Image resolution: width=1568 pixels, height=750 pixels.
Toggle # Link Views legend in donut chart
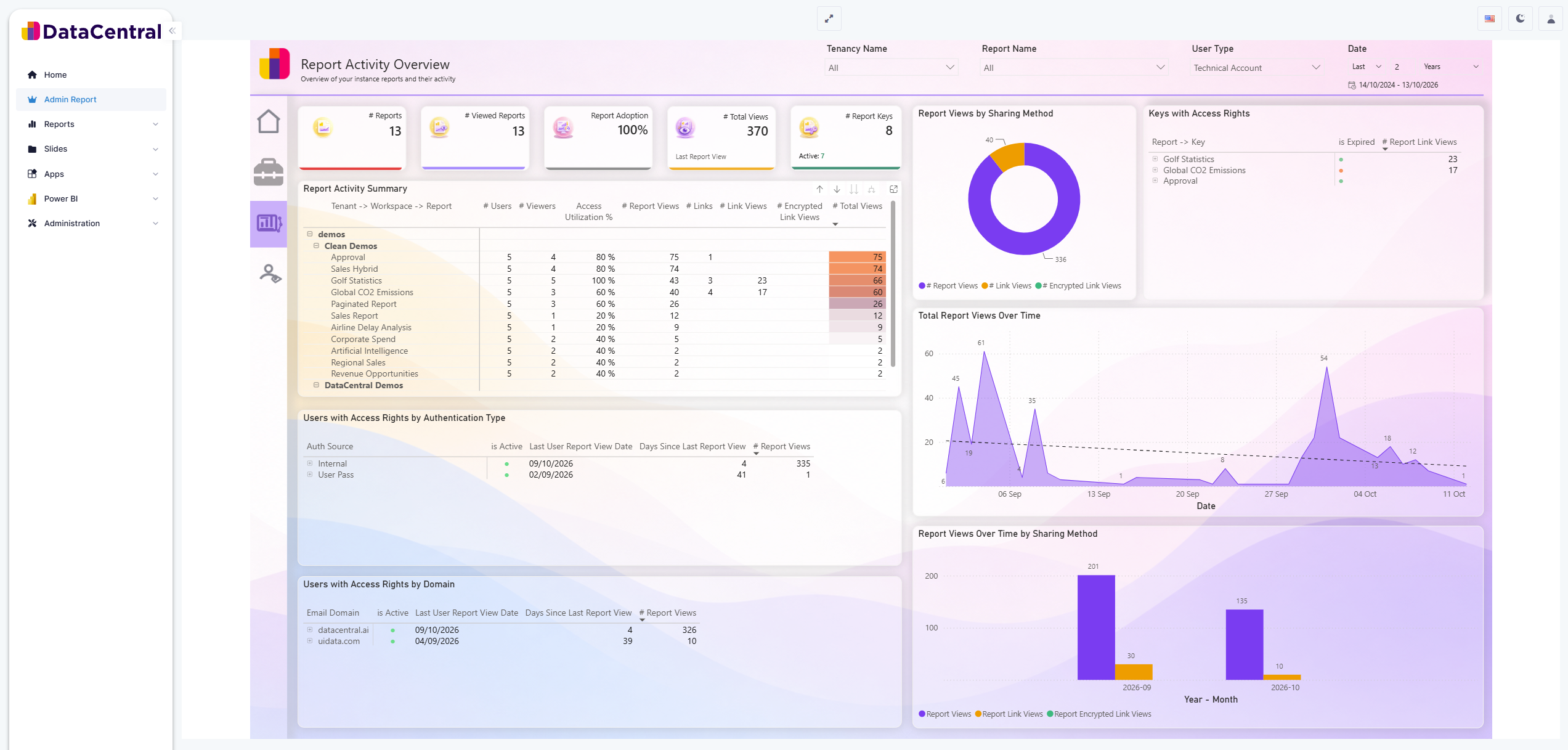tap(1006, 286)
